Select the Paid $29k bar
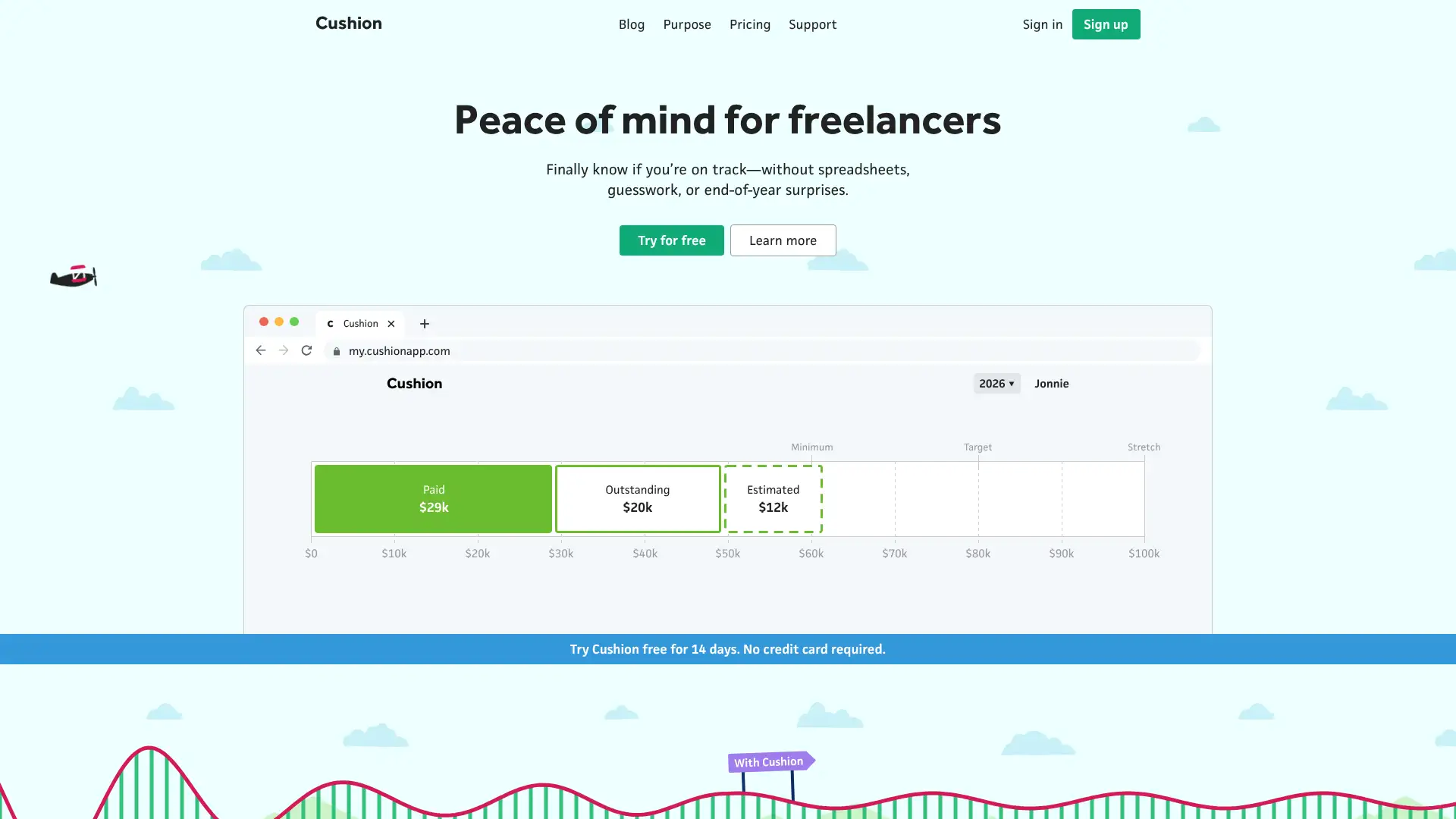 point(433,499)
